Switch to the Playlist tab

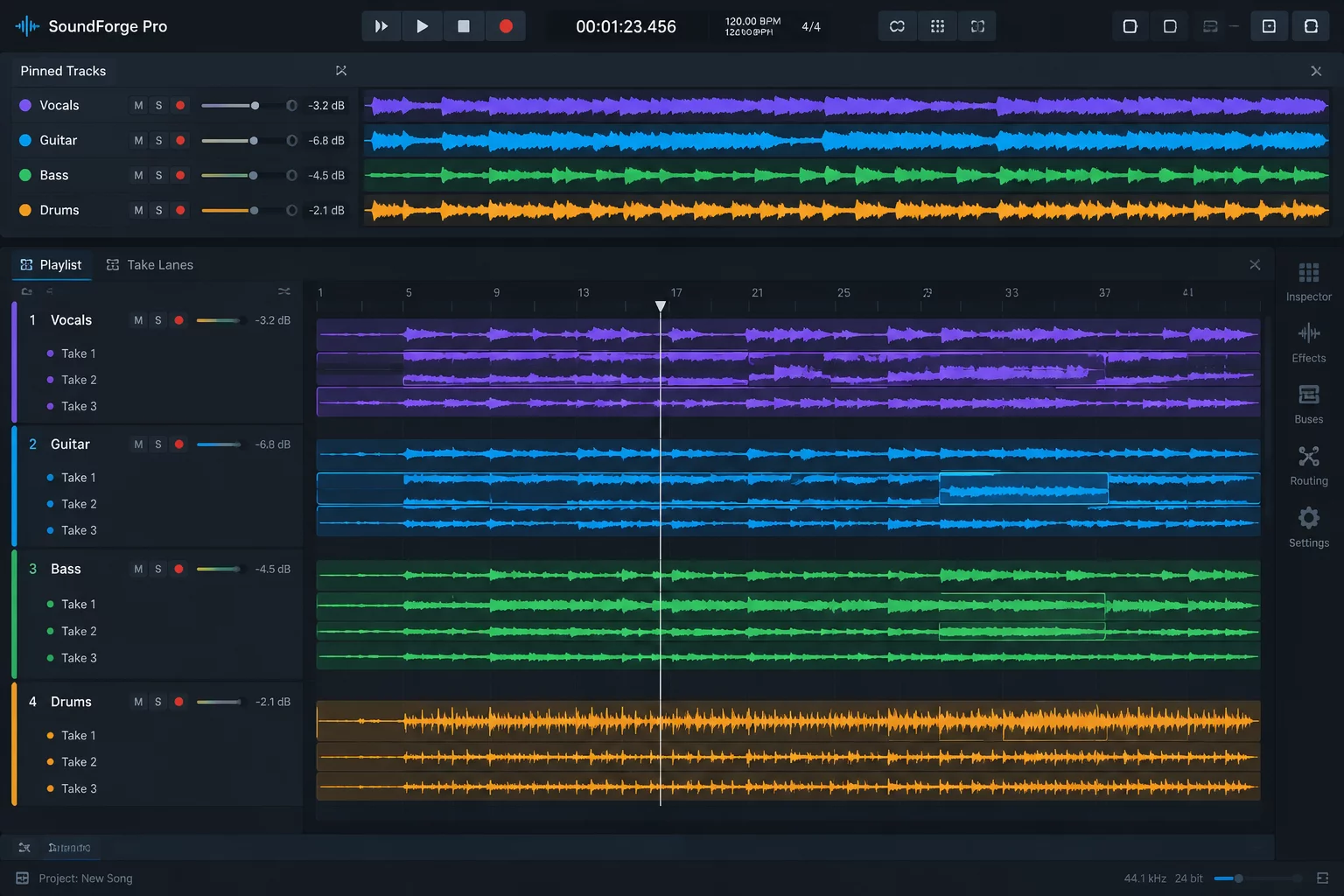52,265
